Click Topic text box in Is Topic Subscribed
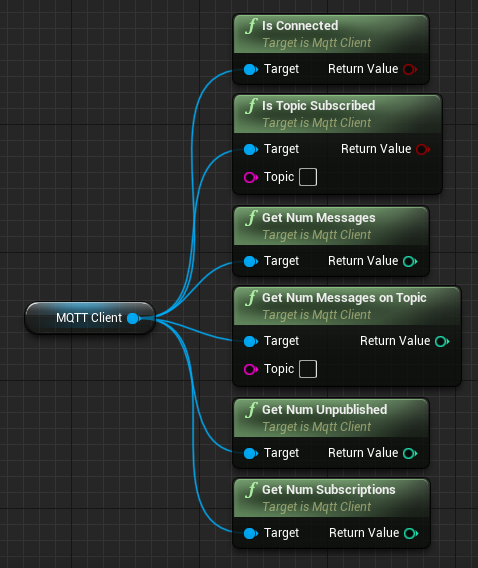The width and height of the screenshot is (478, 568). 308,177
